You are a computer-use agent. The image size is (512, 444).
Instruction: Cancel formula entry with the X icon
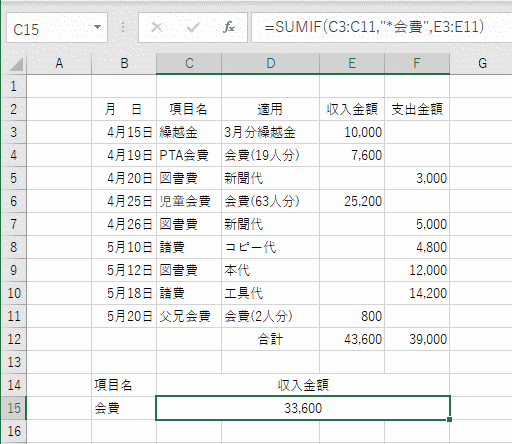(x=157, y=27)
